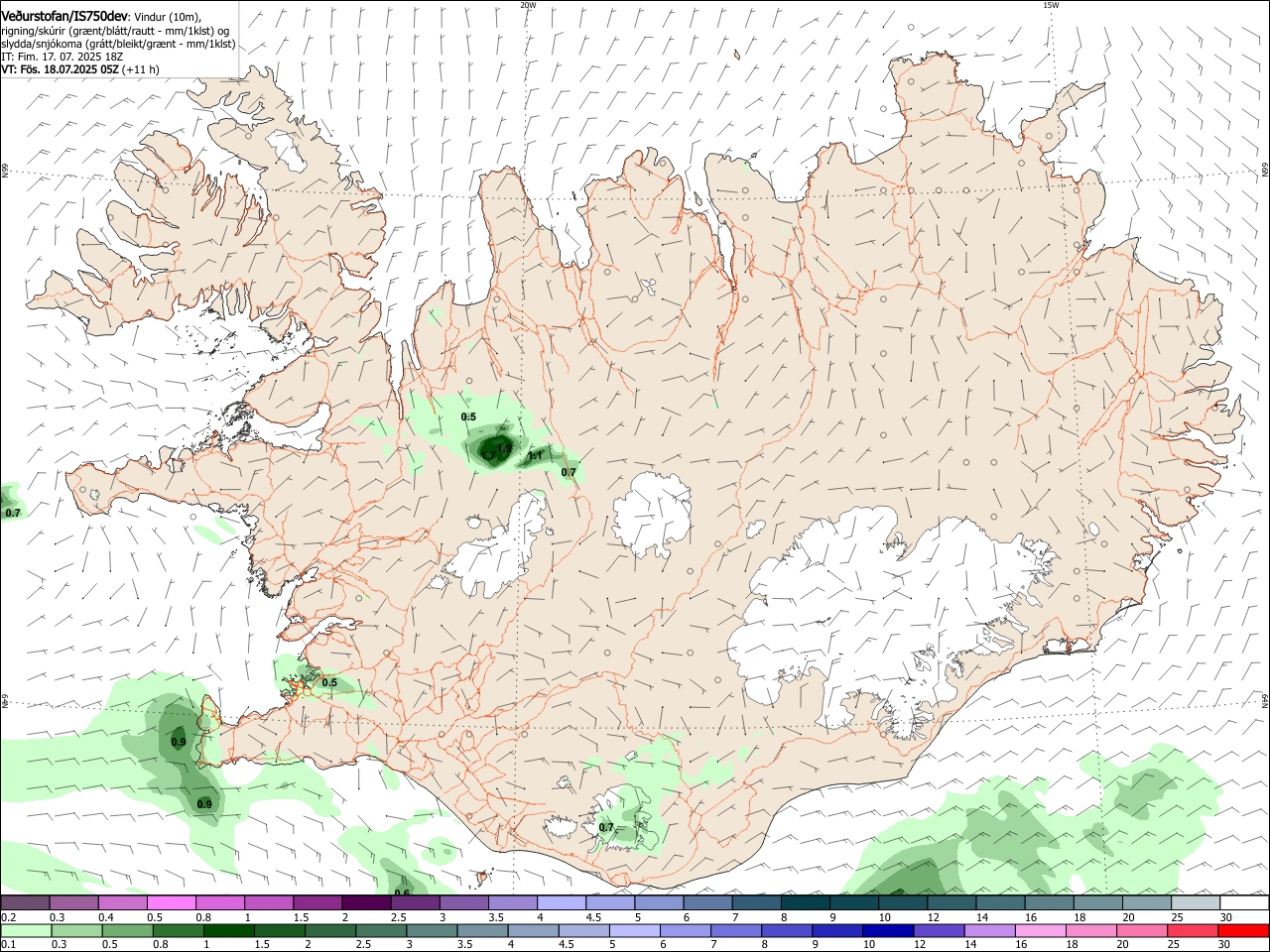Click the pale gray 25 swatch in upper row

[1196, 902]
